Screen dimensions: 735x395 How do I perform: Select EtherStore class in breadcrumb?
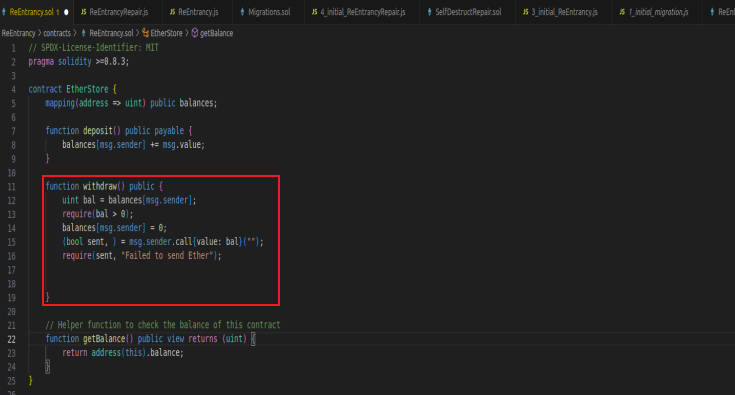tap(166, 33)
